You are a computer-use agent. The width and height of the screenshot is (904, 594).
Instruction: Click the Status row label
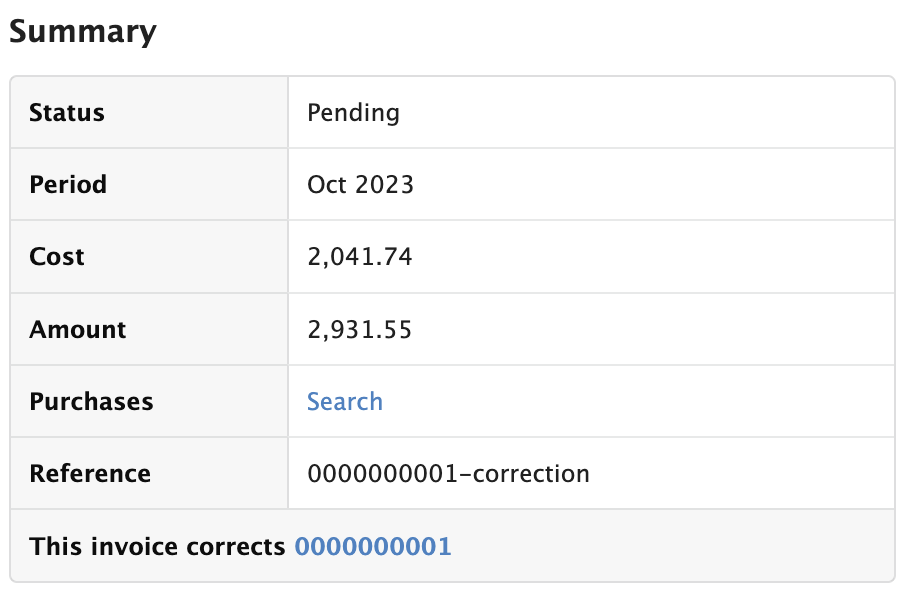point(66,112)
